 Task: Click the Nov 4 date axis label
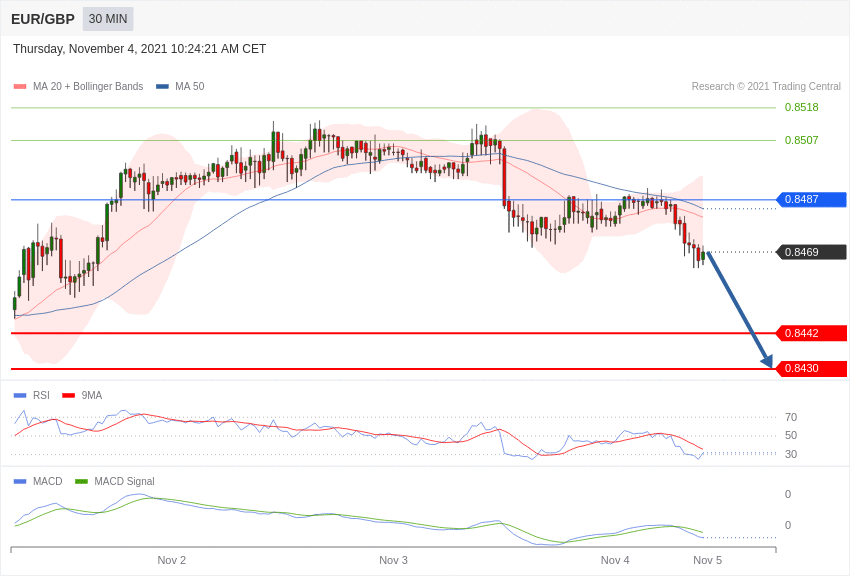(615, 560)
